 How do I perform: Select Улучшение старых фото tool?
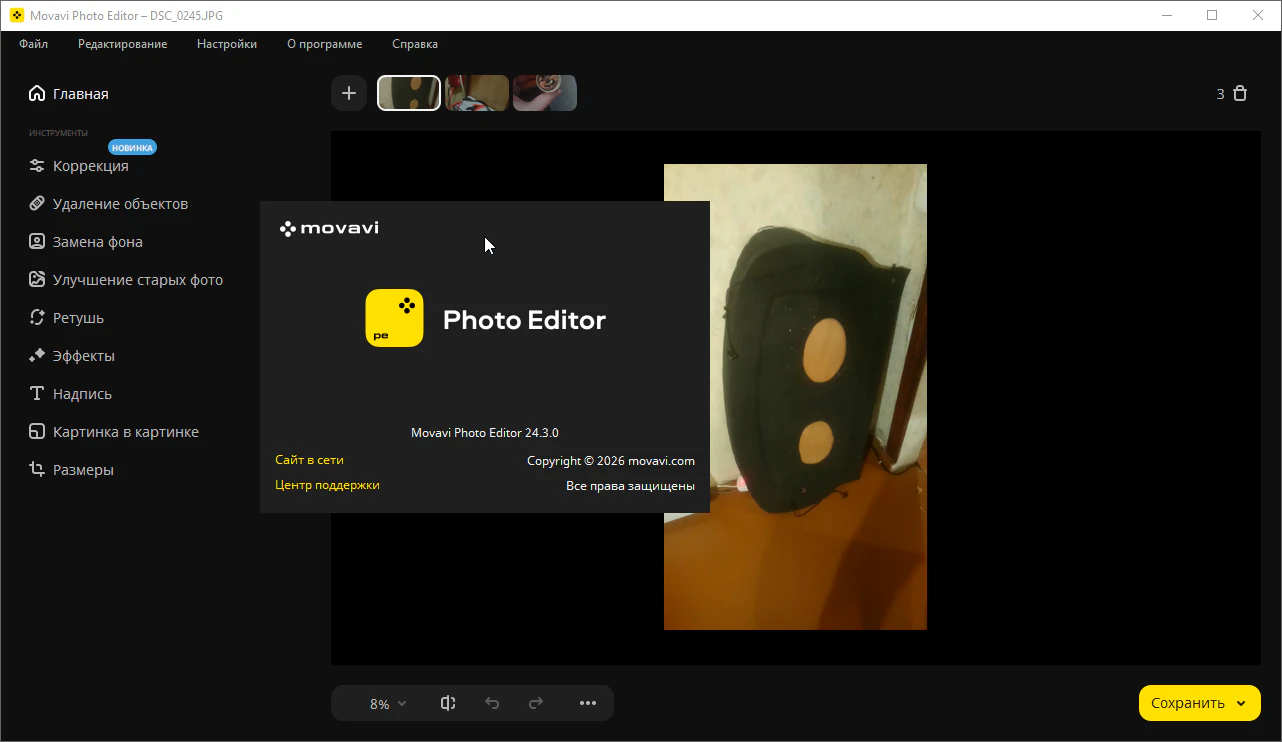point(137,280)
